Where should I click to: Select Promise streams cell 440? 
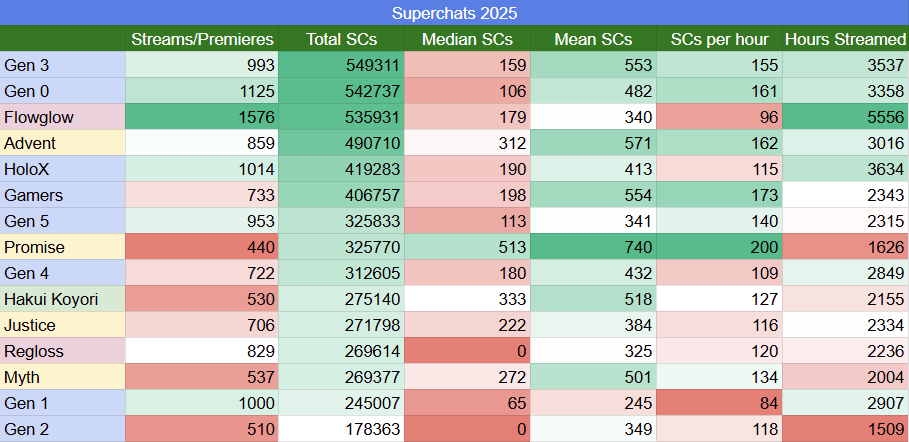(x=202, y=247)
